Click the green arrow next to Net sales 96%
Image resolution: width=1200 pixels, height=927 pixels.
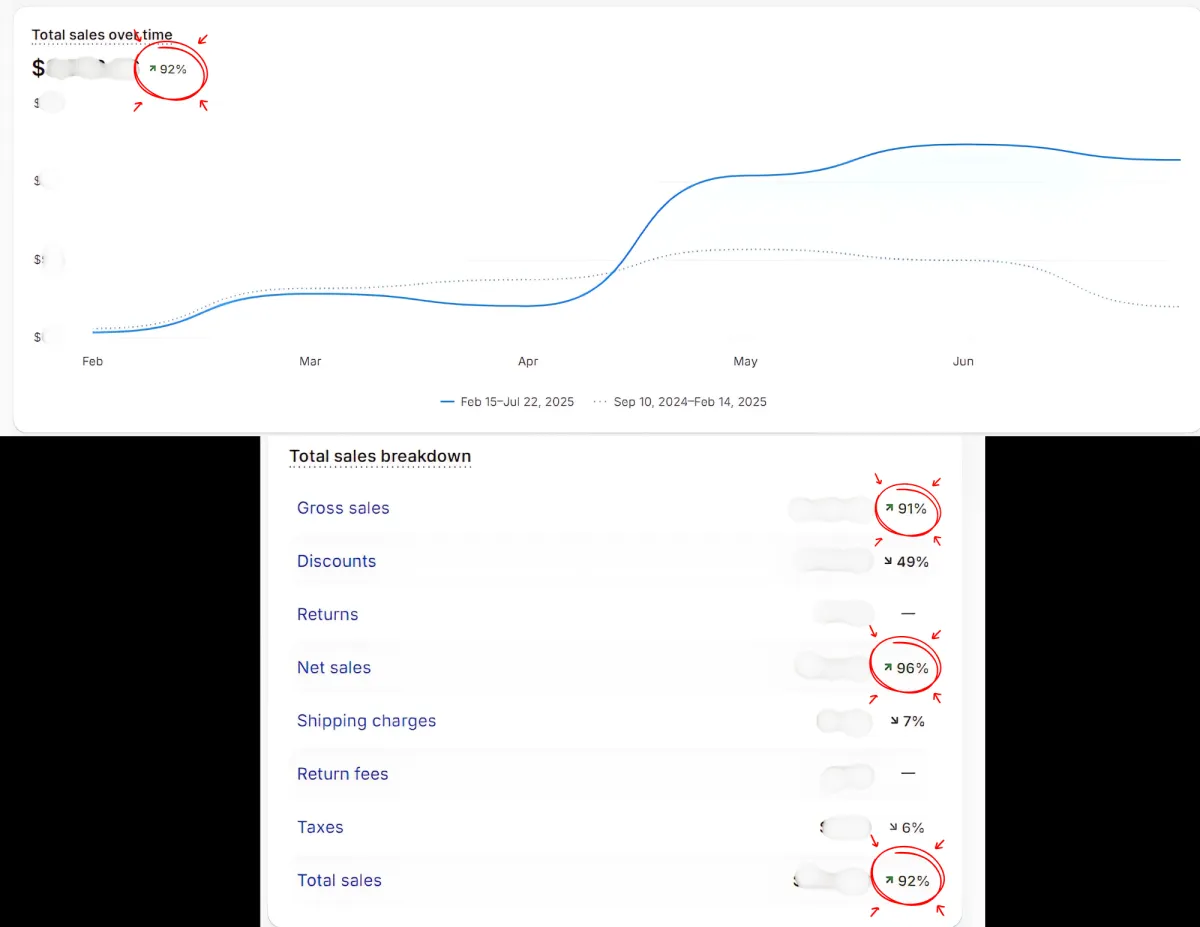[x=888, y=666]
